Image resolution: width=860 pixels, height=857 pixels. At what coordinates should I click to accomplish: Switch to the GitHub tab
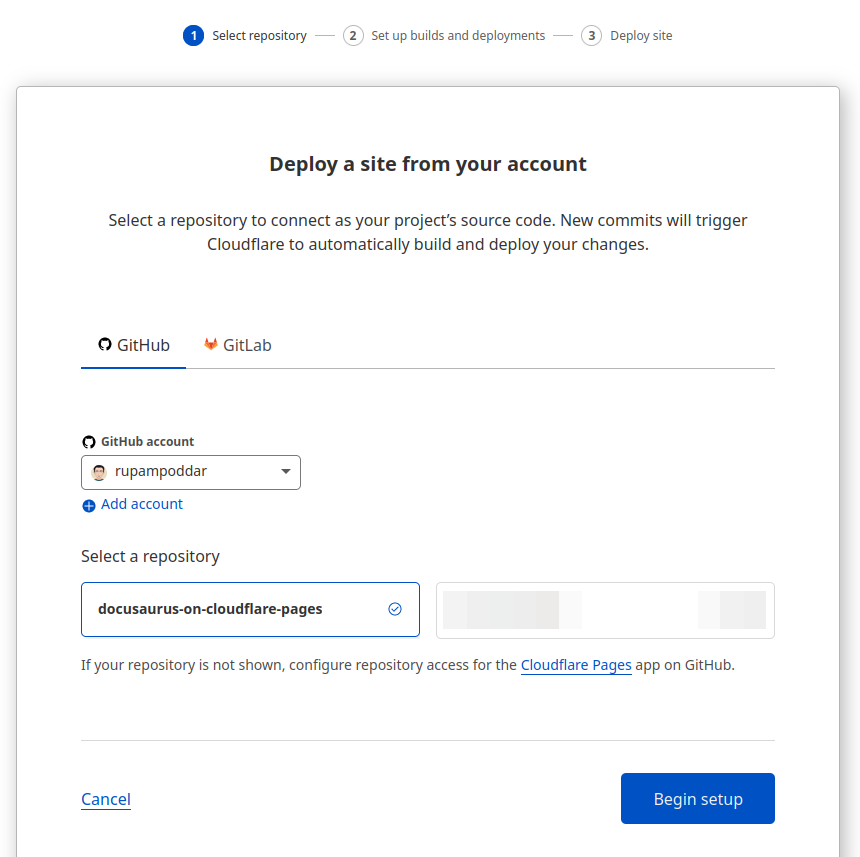[x=134, y=345]
